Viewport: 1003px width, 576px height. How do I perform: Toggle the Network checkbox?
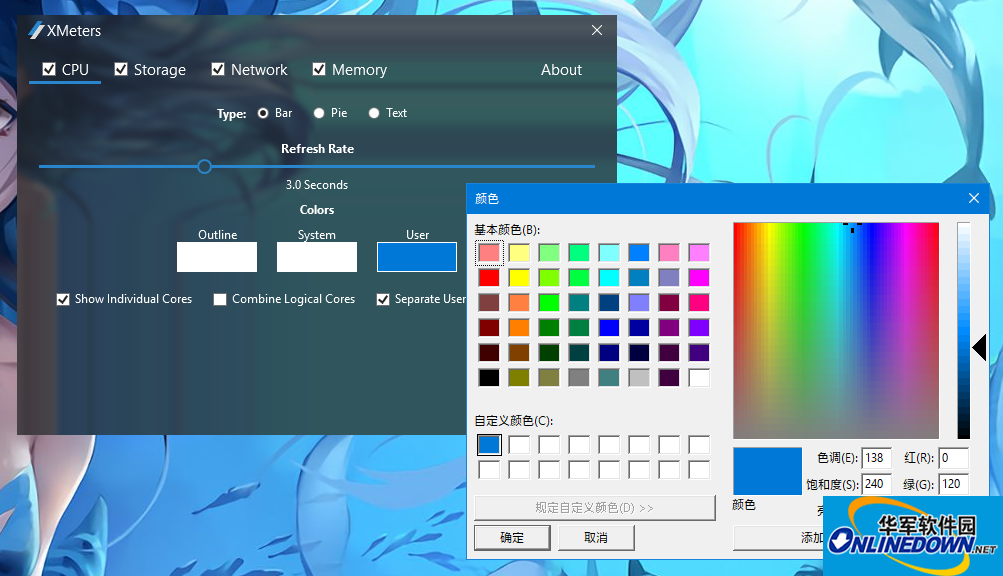click(x=218, y=69)
